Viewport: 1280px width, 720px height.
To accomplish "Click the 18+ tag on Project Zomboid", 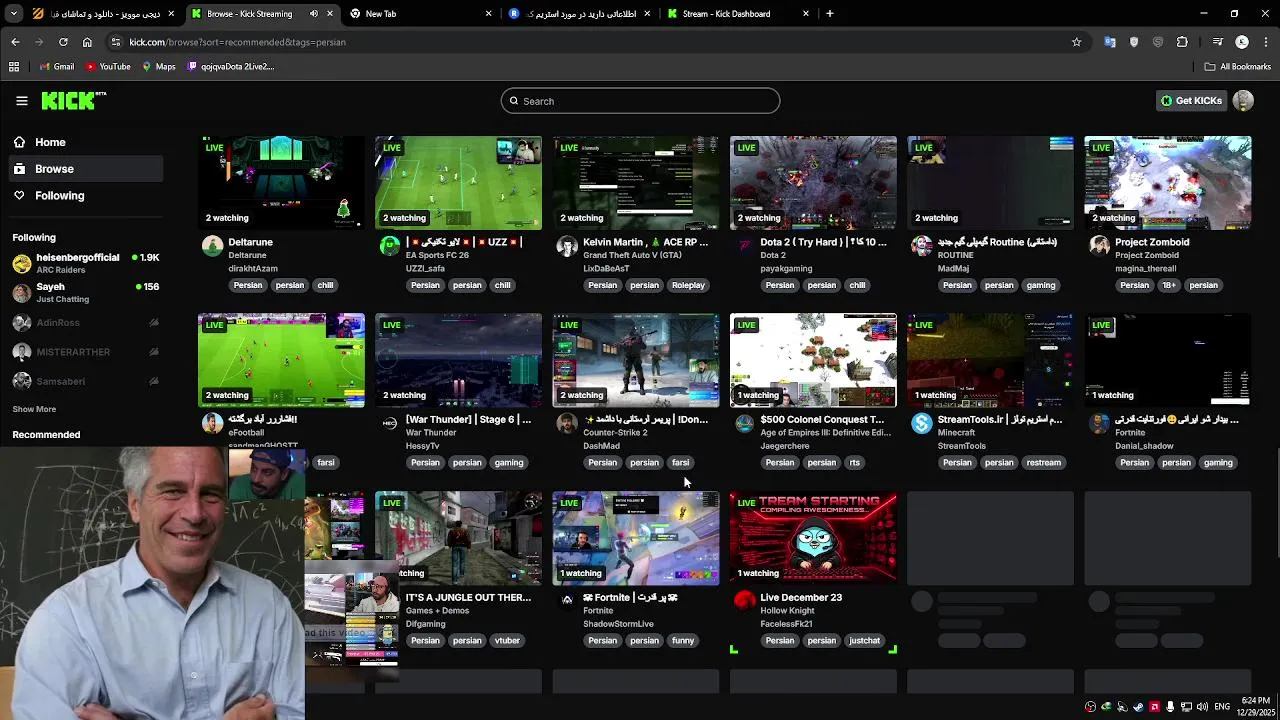I will click(x=1170, y=285).
